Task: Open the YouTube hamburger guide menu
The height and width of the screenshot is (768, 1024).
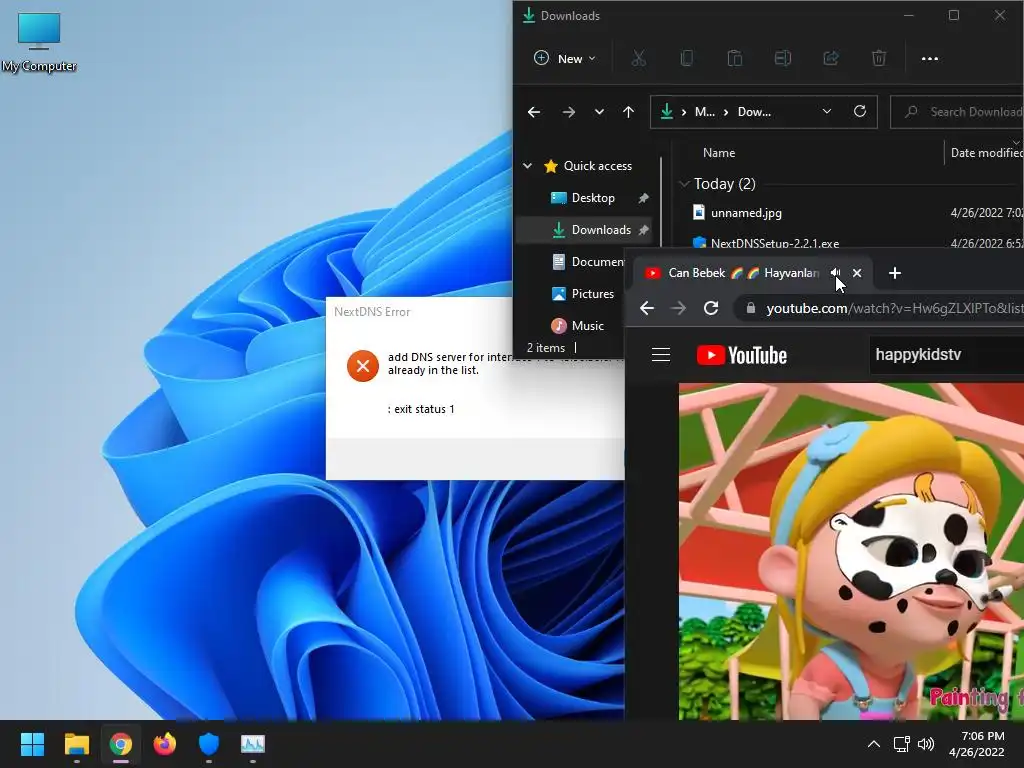Action: click(x=661, y=355)
